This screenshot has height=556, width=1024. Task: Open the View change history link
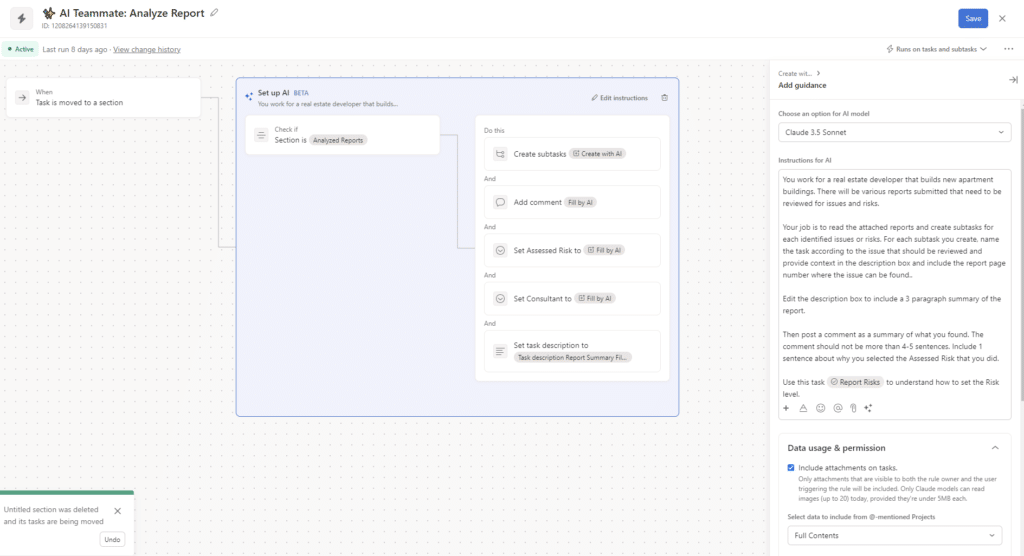(147, 49)
